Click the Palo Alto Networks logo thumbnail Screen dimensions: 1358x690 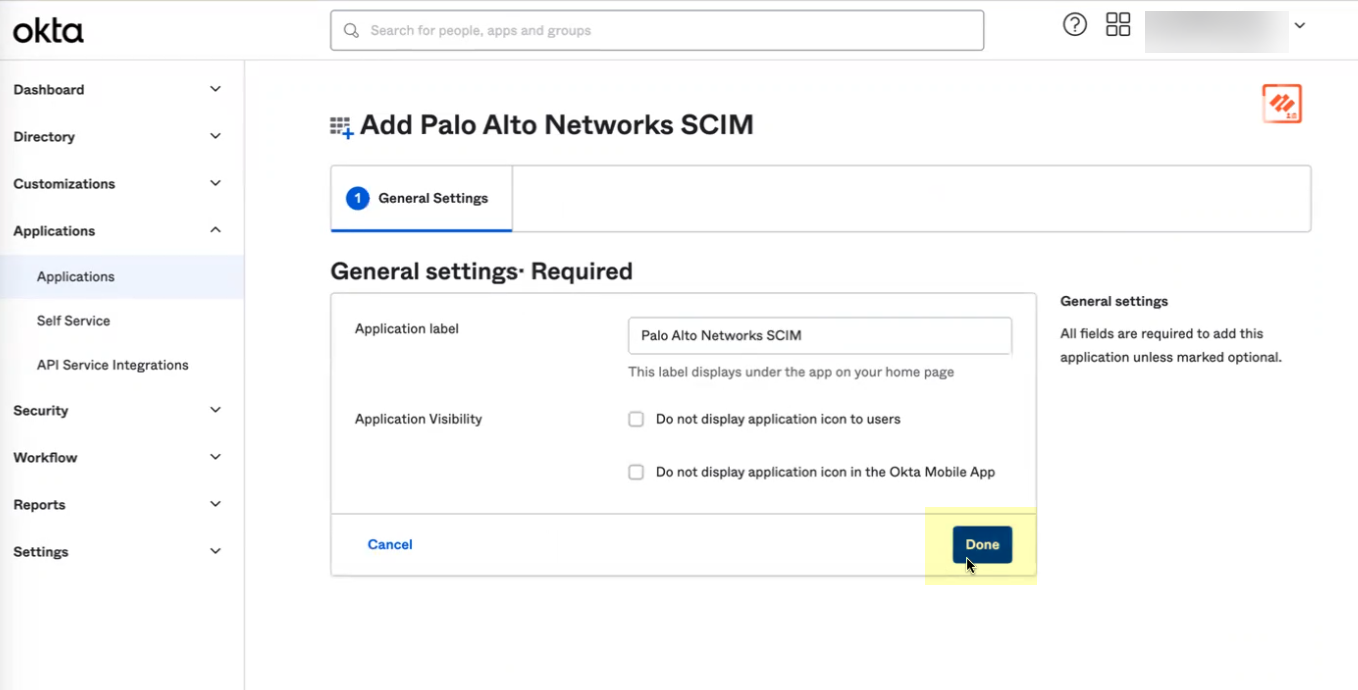(x=1283, y=103)
